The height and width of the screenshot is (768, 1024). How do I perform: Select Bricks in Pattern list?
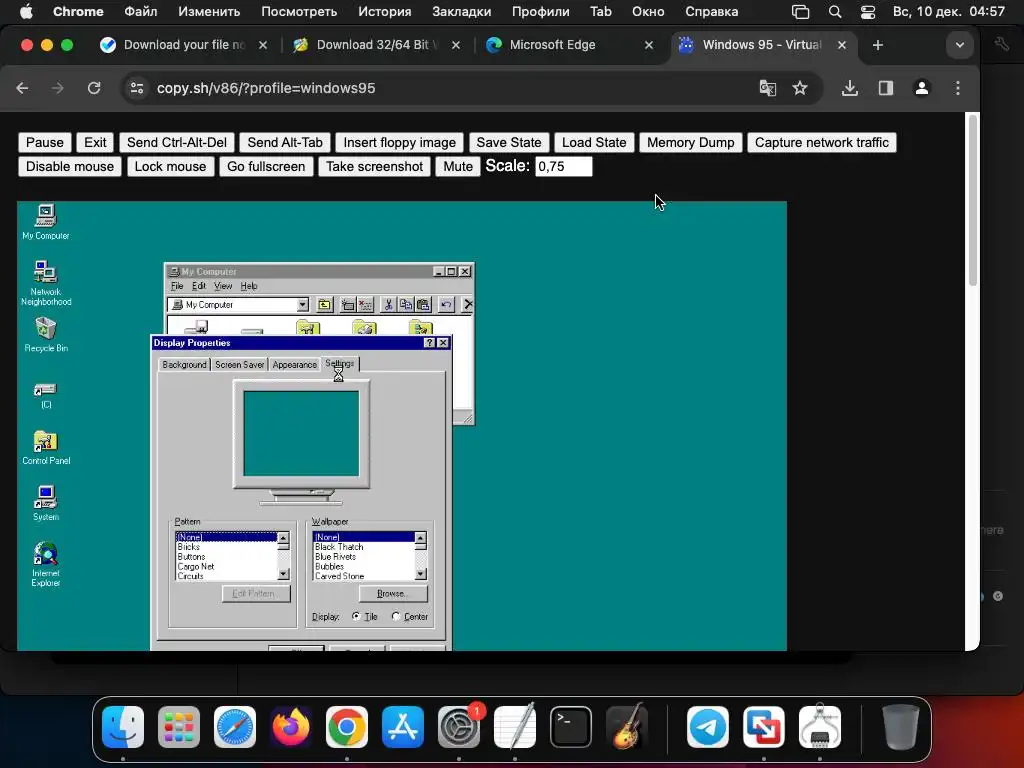[x=226, y=547]
